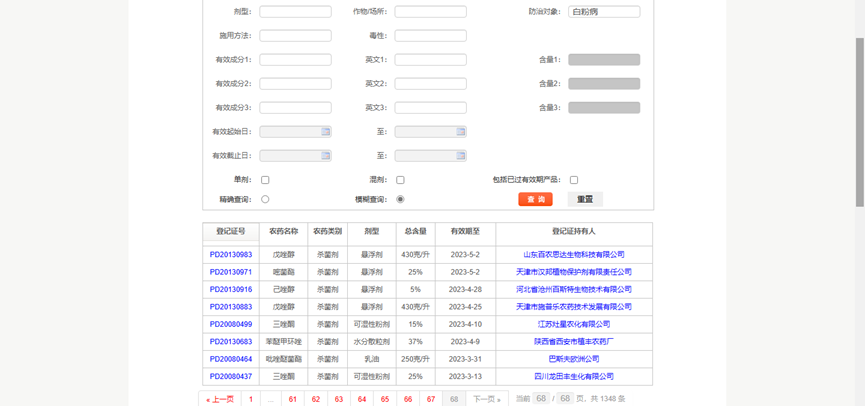Focus the 英文3 input field
The width and height of the screenshot is (865, 406).
[x=430, y=108]
